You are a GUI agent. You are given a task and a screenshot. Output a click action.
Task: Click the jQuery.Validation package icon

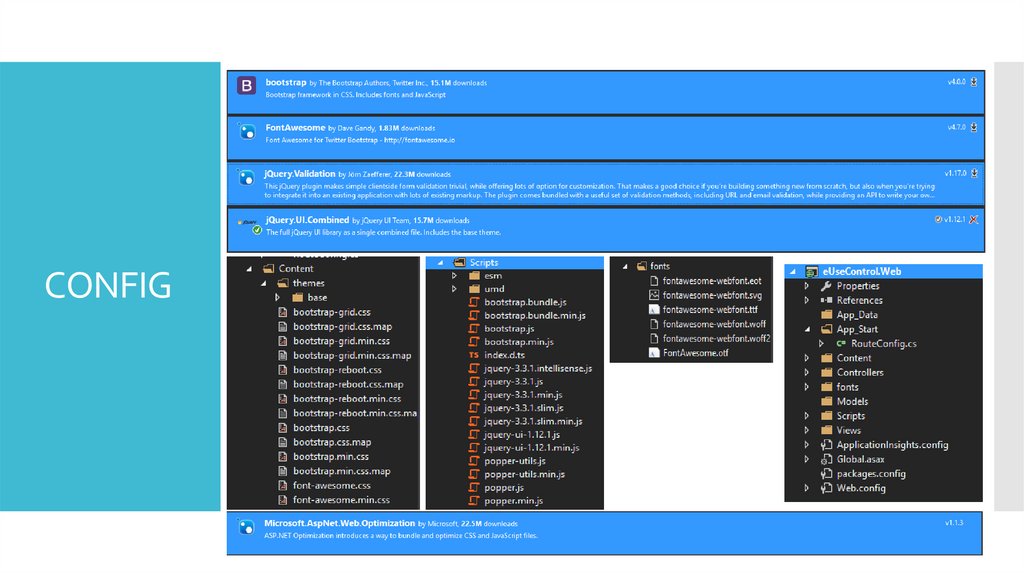(246, 178)
